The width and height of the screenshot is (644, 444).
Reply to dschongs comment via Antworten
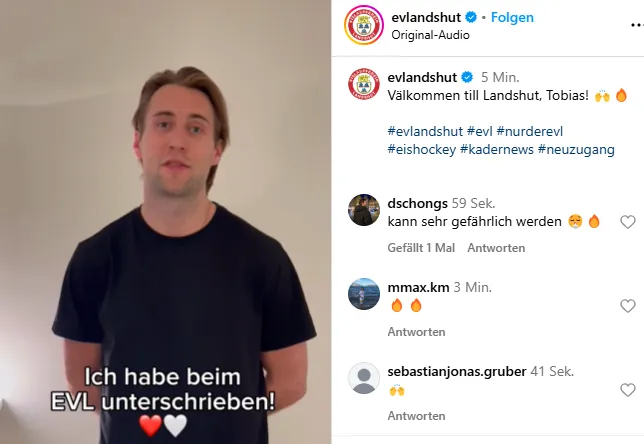[496, 248]
